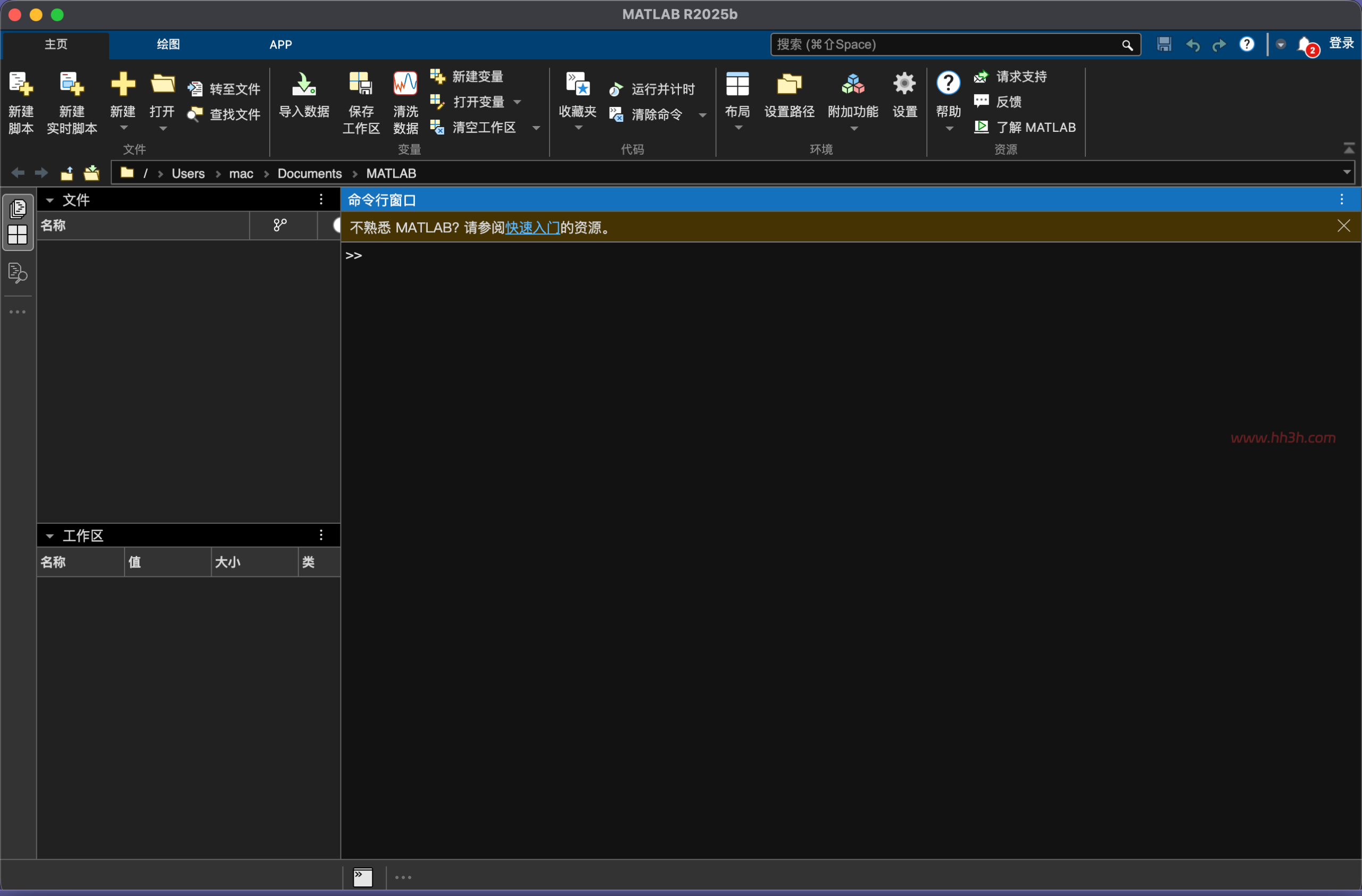
Task: Switch to the 绘图 tab
Action: point(168,45)
